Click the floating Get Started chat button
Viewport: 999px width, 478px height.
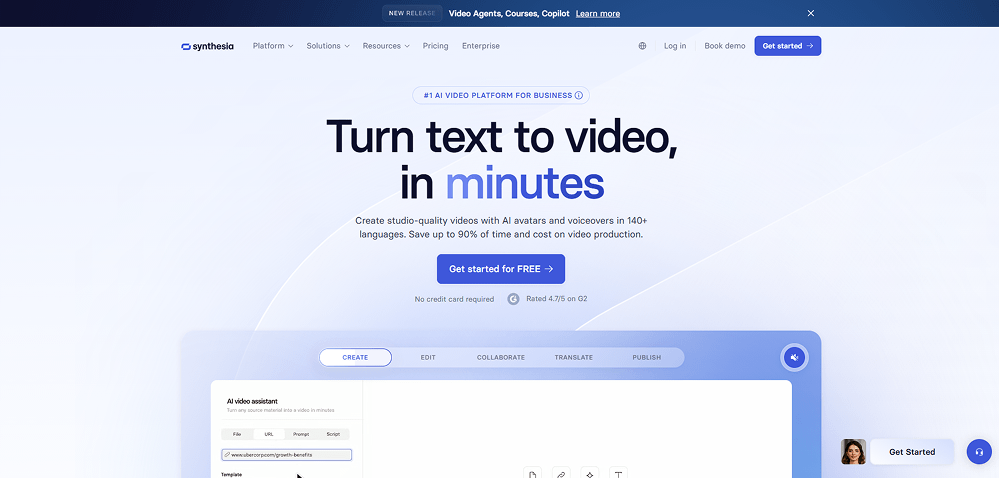(912, 452)
